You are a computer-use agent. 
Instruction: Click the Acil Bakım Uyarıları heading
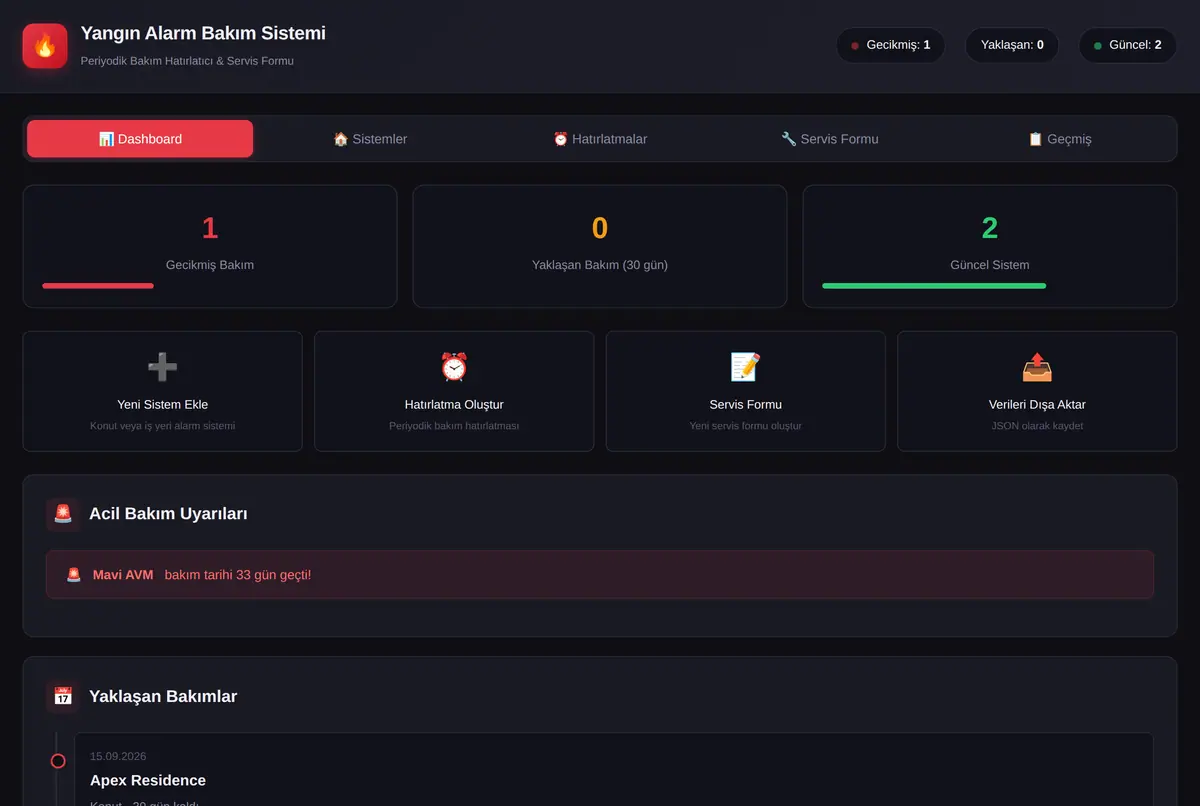pos(168,514)
